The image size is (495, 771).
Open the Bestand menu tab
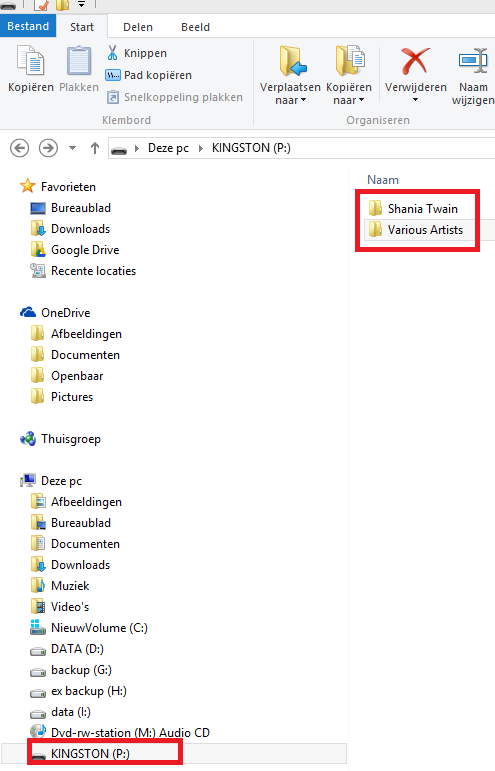(x=28, y=26)
